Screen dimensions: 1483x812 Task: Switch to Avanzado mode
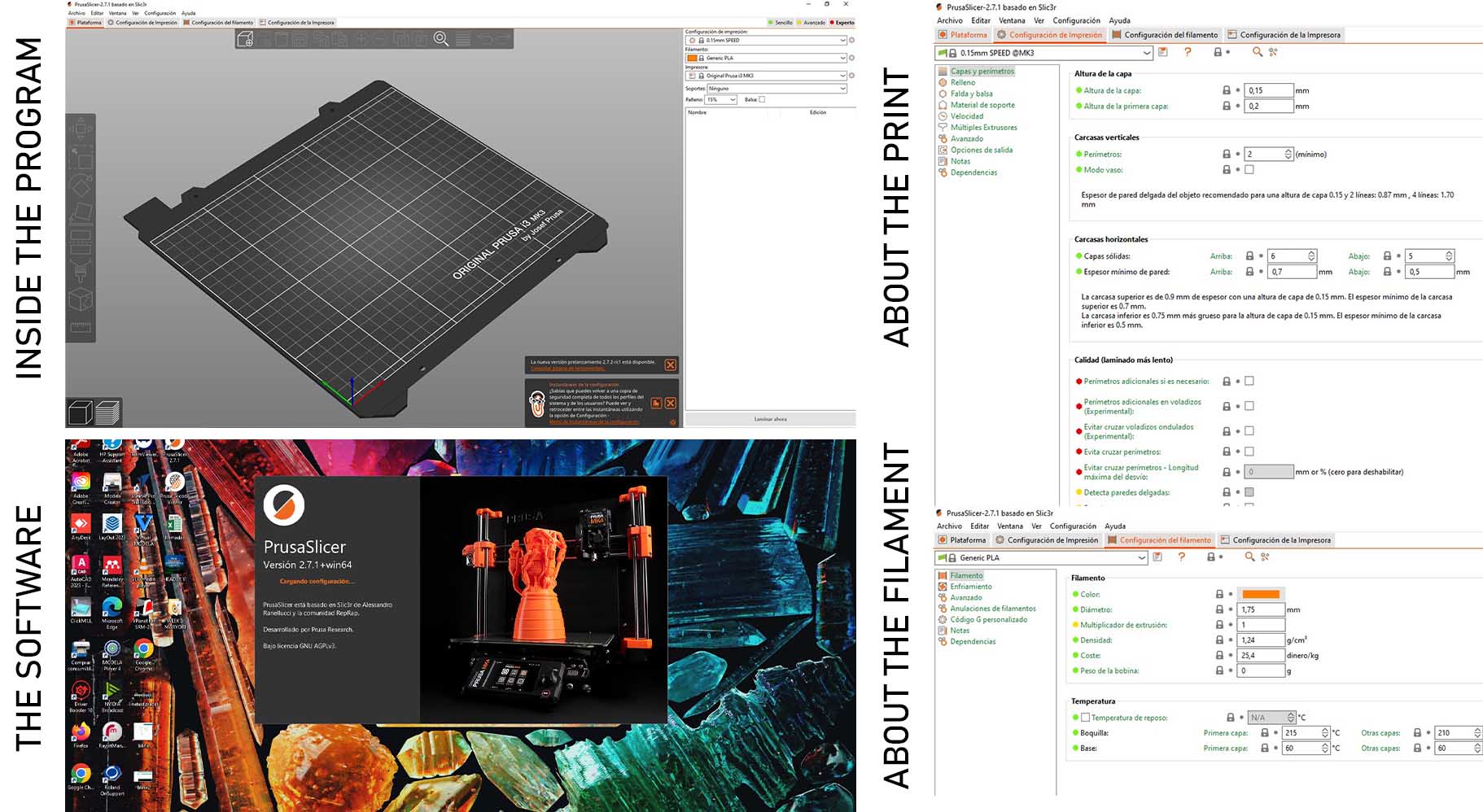pos(811,23)
